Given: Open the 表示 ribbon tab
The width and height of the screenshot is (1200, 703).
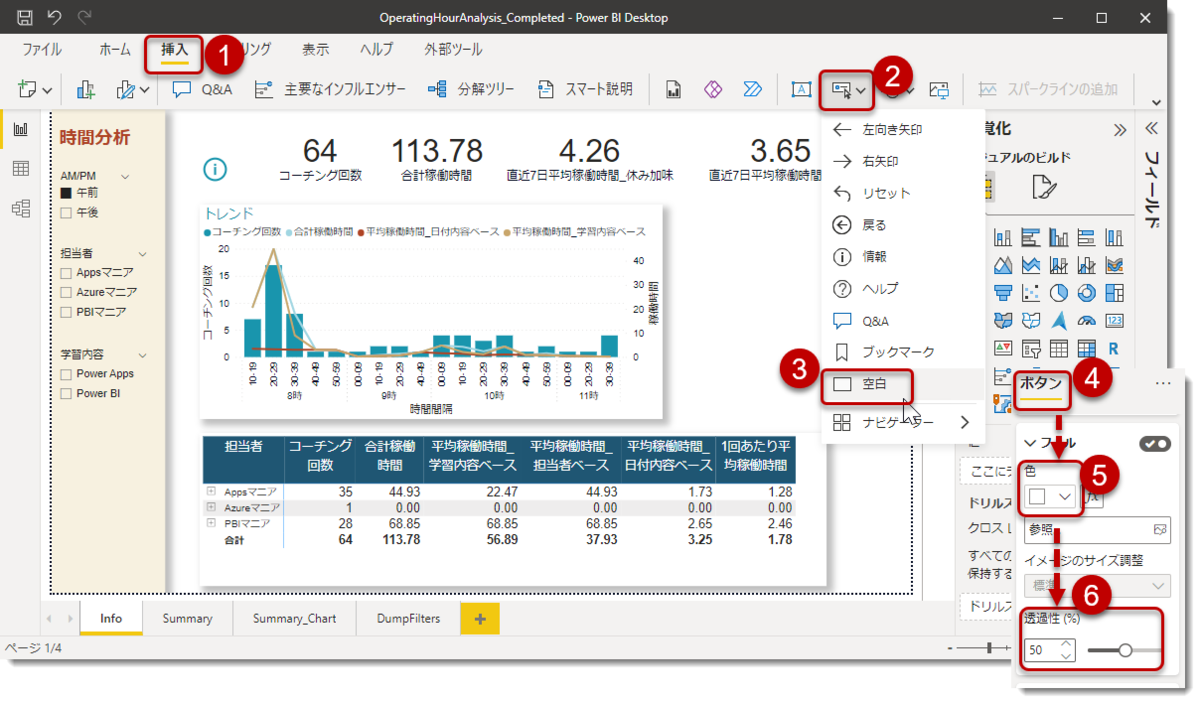Looking at the screenshot, I should [x=316, y=49].
